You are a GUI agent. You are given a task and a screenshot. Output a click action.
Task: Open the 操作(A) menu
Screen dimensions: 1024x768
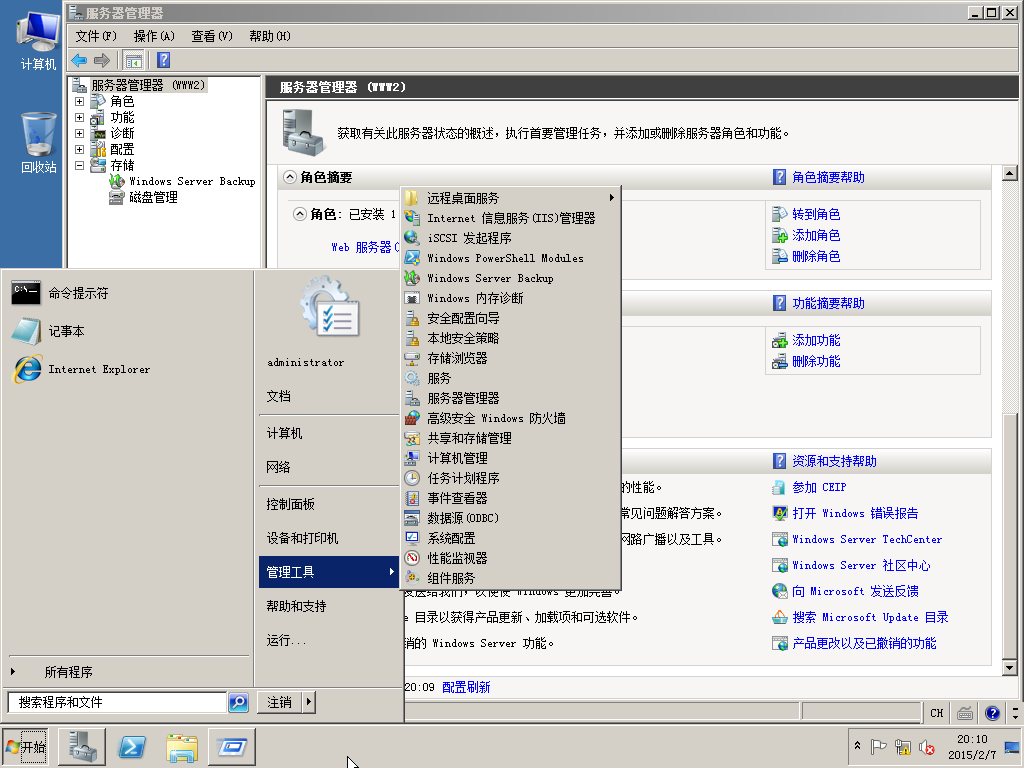154,37
